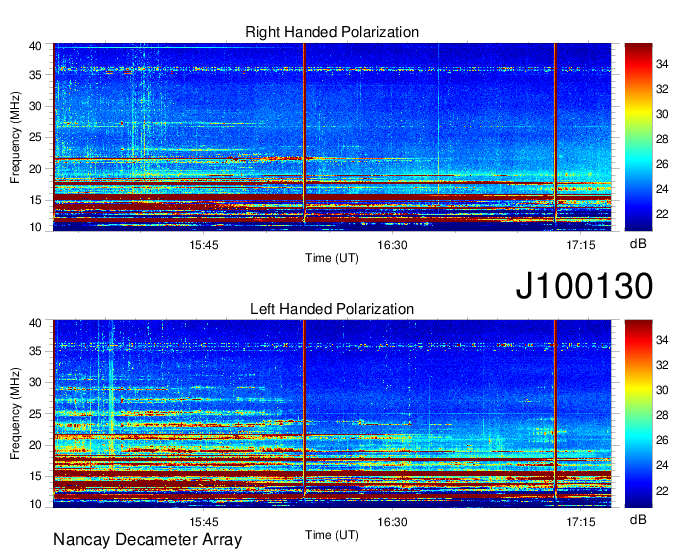Image resolution: width=680 pixels, height=552 pixels.
Task: Click the Time (UT) label under the Left Handed plot
Action: [x=332, y=535]
